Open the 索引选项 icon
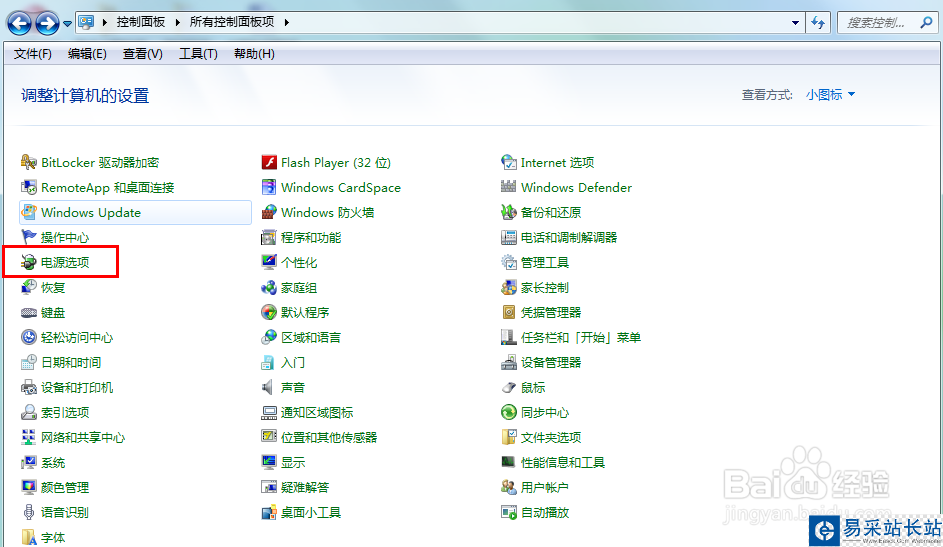 (x=28, y=412)
